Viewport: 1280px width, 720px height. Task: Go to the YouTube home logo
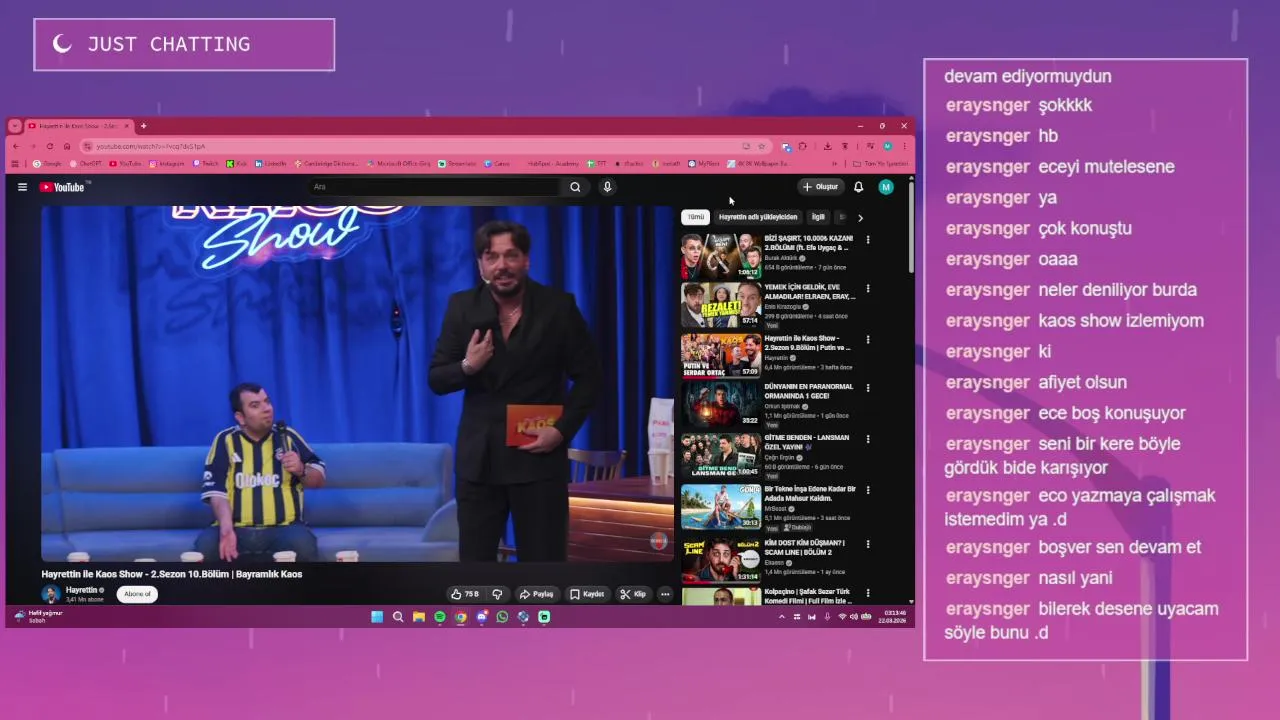tap(62, 187)
